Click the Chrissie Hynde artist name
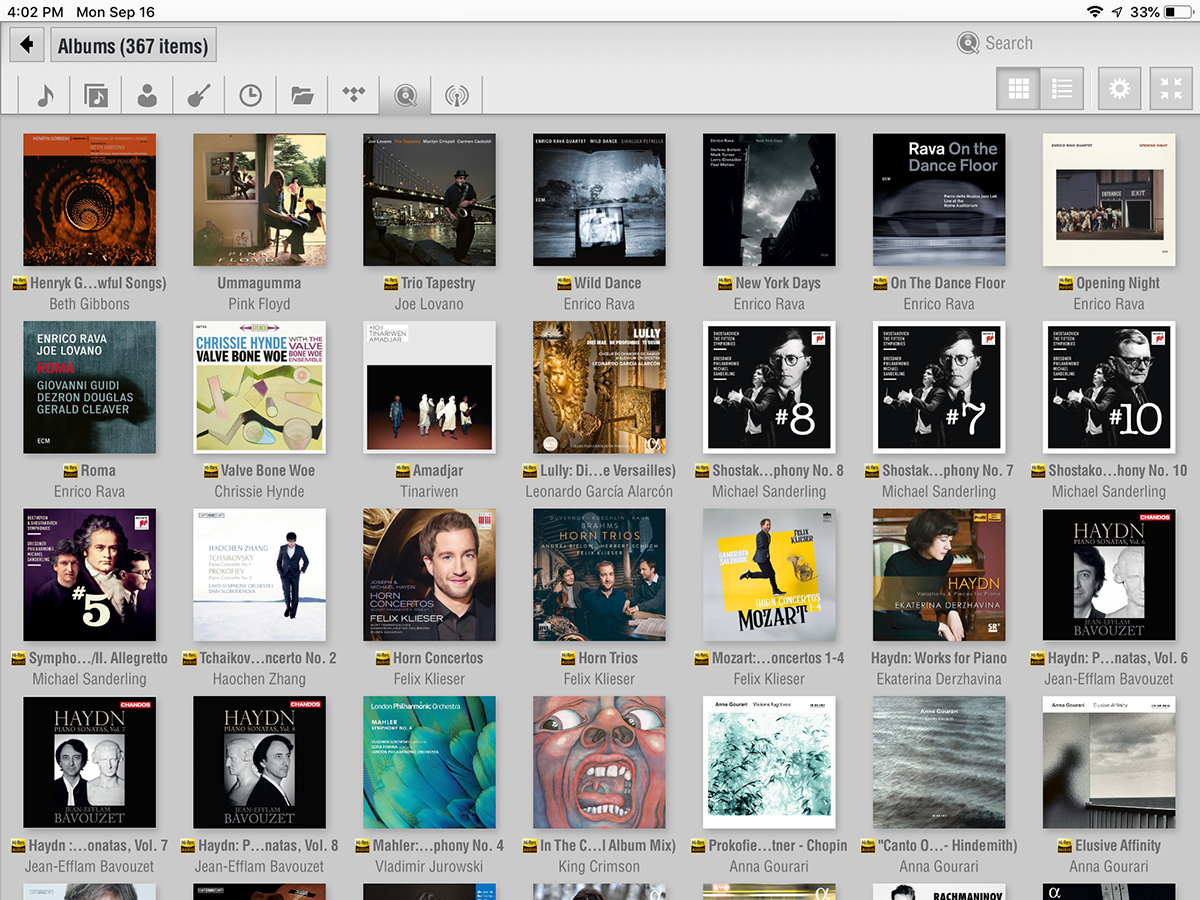Viewport: 1200px width, 900px height. click(x=259, y=491)
